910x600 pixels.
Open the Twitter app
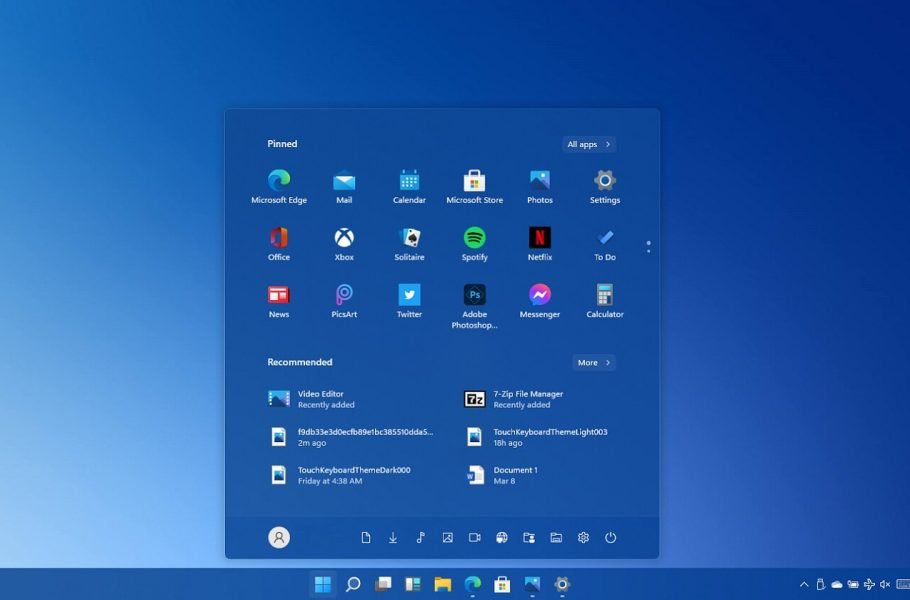coord(409,301)
